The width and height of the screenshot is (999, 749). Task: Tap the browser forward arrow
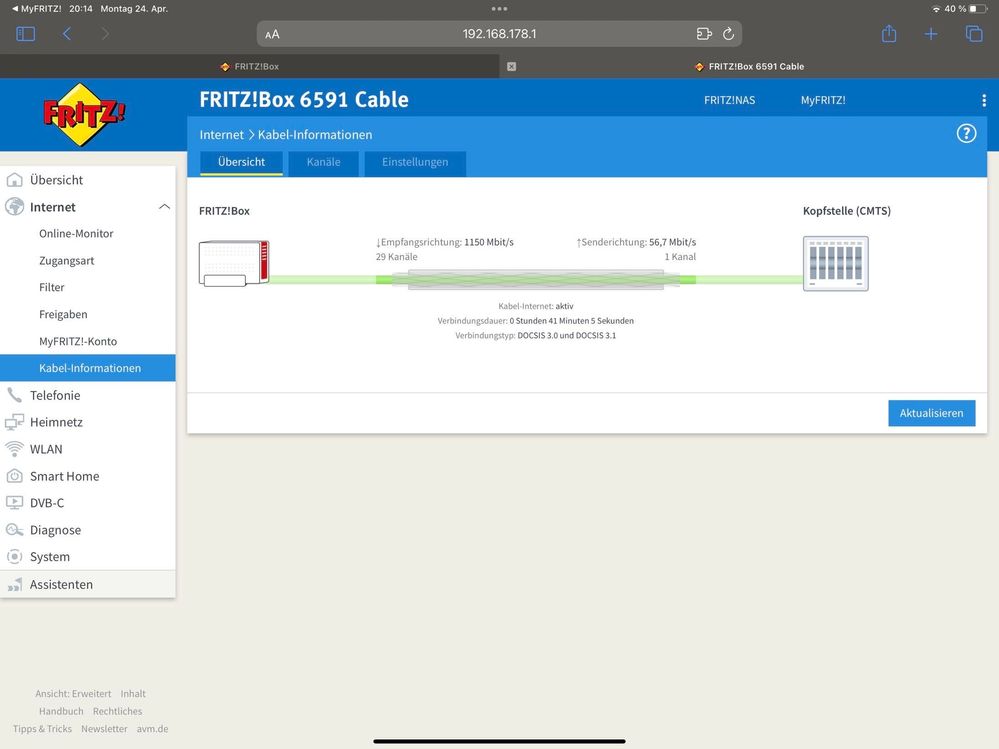tap(105, 34)
